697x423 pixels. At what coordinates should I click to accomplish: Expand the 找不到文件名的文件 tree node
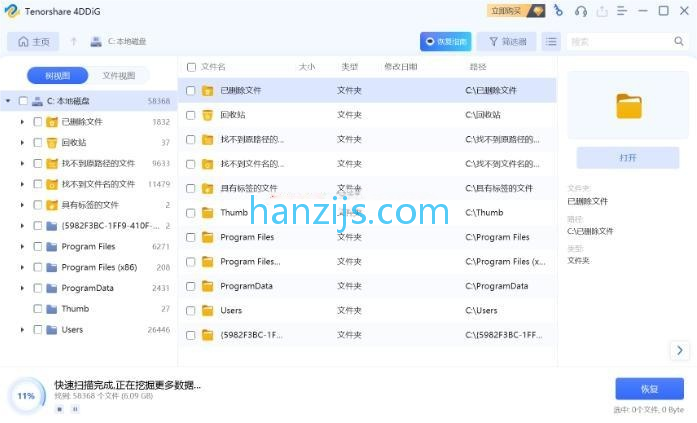[x=22, y=184]
